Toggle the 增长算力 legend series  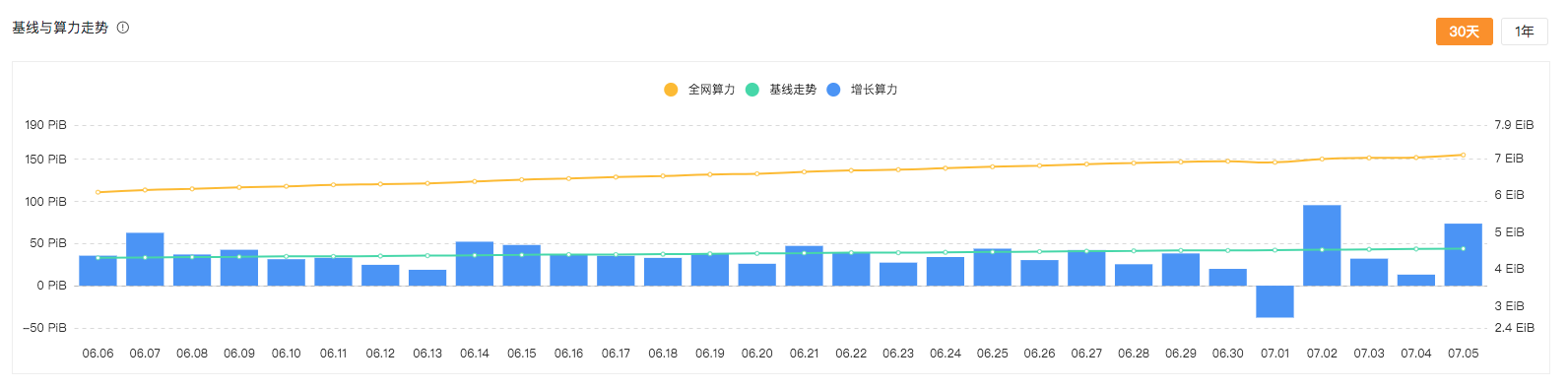863,90
